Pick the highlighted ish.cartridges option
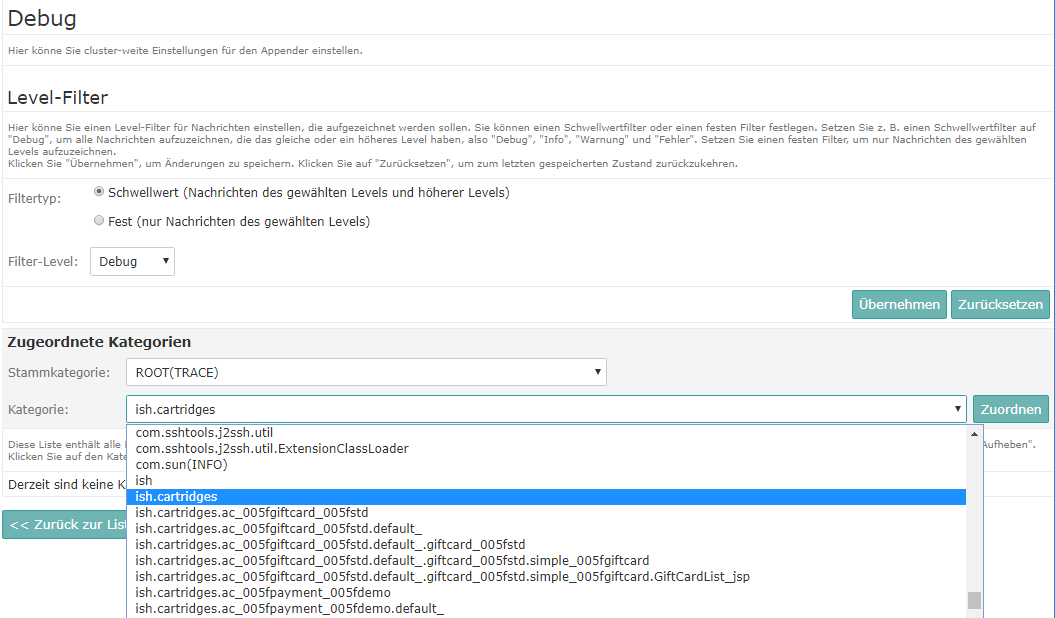The height and width of the screenshot is (618, 1055). [176, 497]
